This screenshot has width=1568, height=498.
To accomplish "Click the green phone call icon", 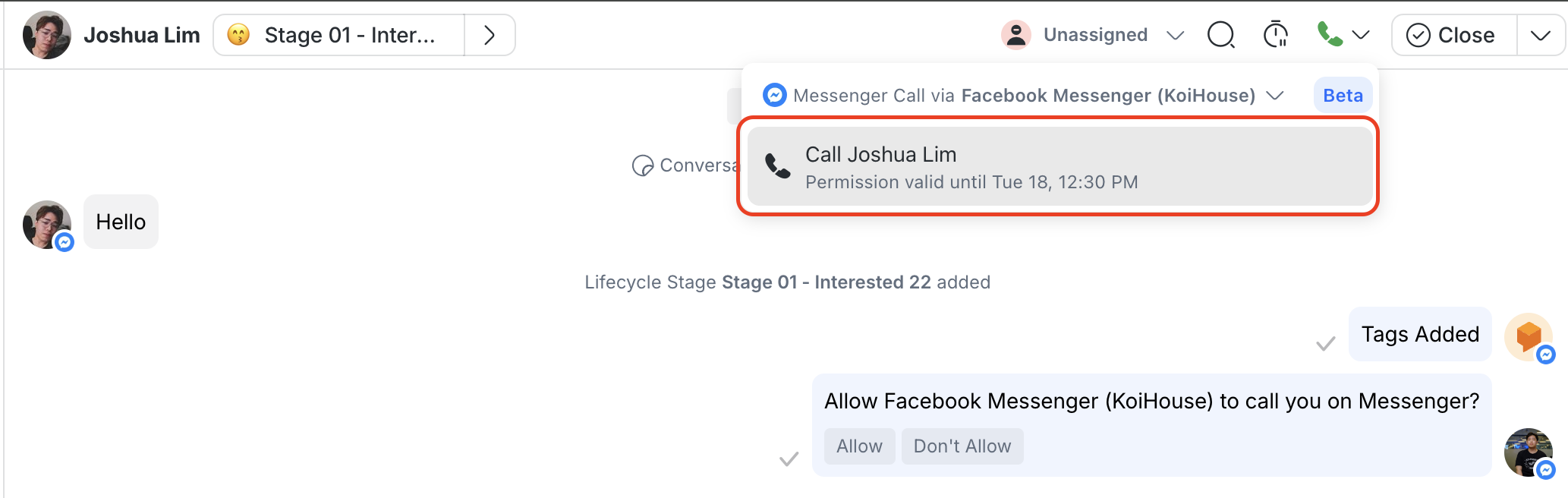I will pos(1329,35).
